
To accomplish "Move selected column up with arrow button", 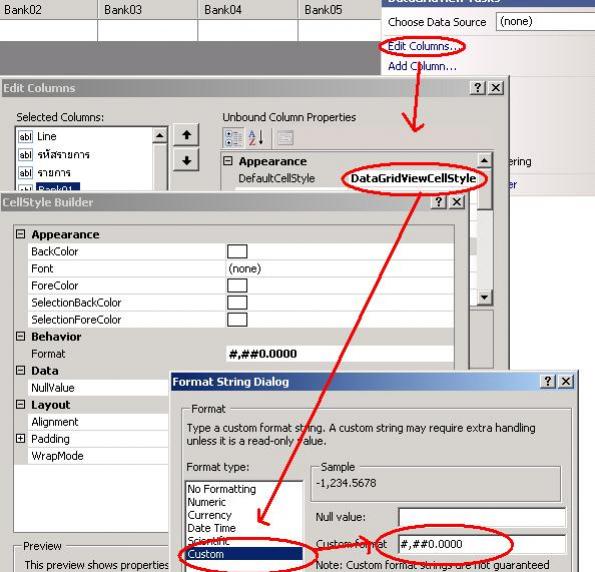I will click(186, 135).
